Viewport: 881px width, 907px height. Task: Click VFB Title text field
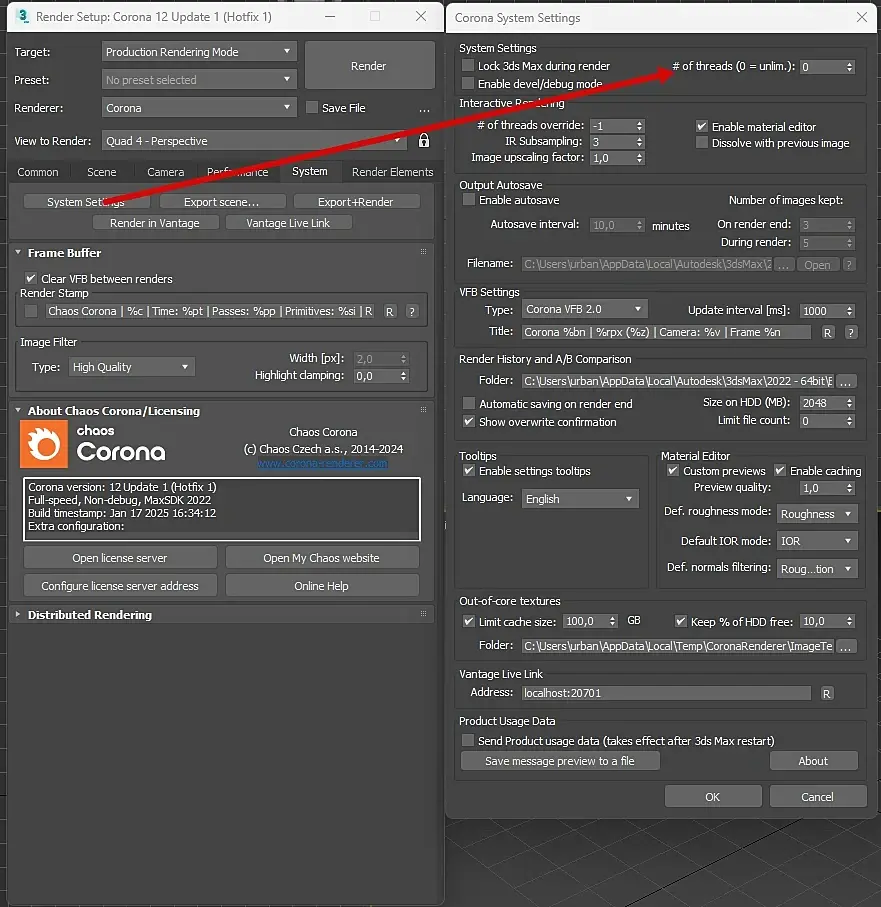[x=666, y=332]
